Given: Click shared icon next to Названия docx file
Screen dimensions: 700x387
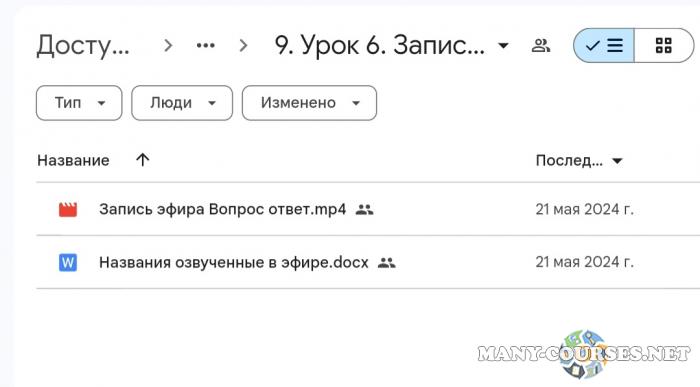Looking at the screenshot, I should tap(387, 262).
